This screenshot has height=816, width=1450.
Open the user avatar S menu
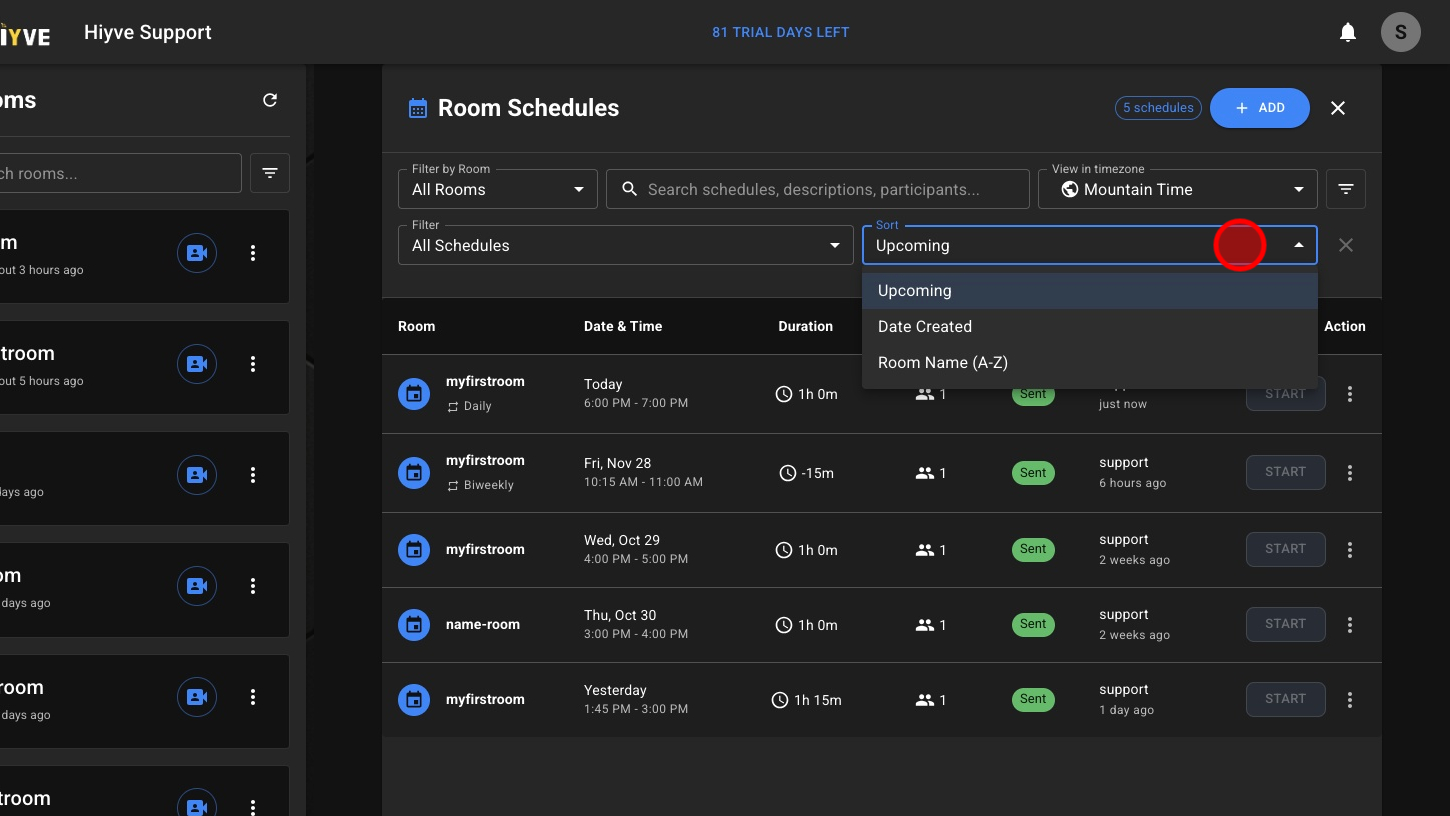point(1400,32)
